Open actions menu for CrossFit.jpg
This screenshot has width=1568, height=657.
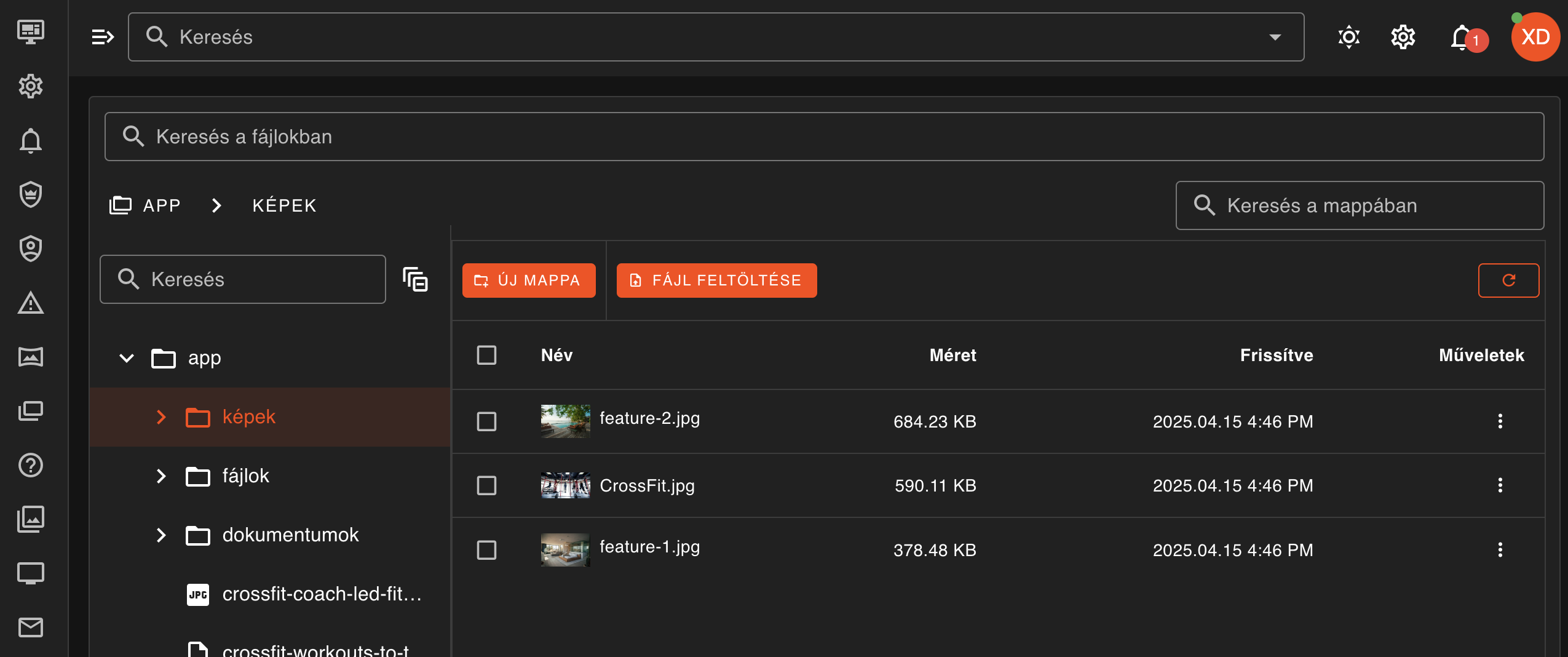pos(1500,485)
